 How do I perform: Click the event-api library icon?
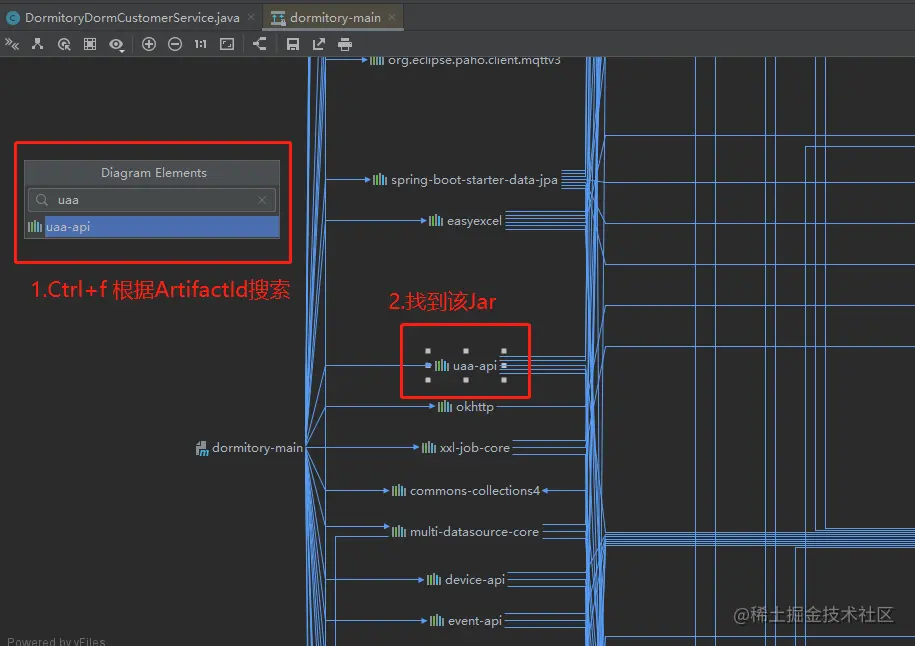[436, 621]
